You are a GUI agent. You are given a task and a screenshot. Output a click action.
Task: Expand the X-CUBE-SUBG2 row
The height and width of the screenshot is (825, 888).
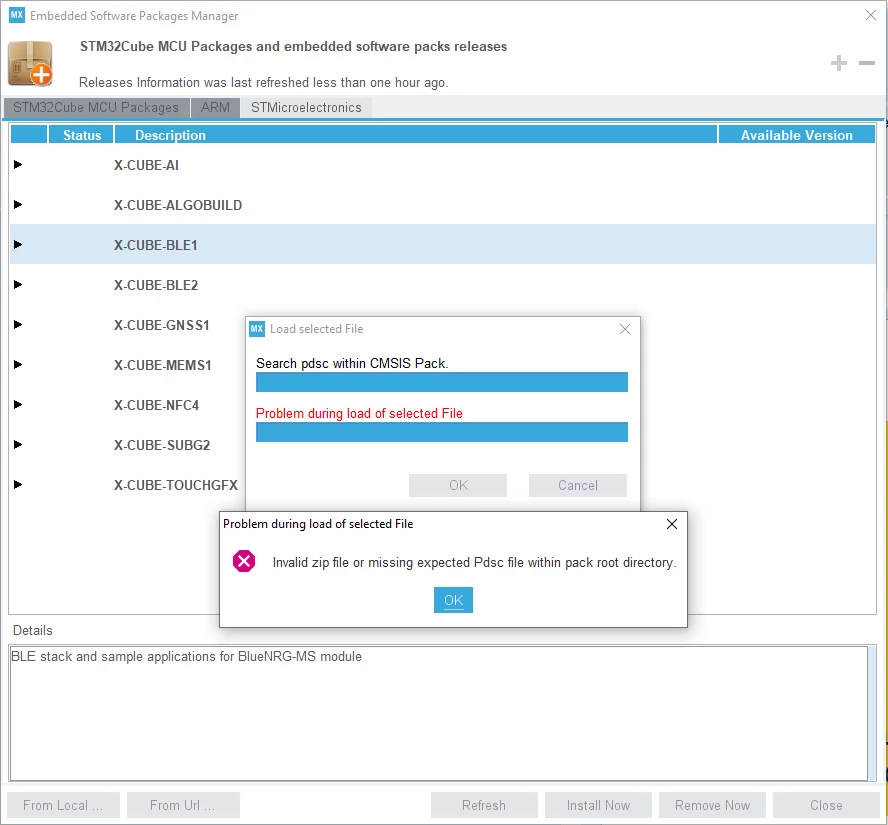pos(18,444)
